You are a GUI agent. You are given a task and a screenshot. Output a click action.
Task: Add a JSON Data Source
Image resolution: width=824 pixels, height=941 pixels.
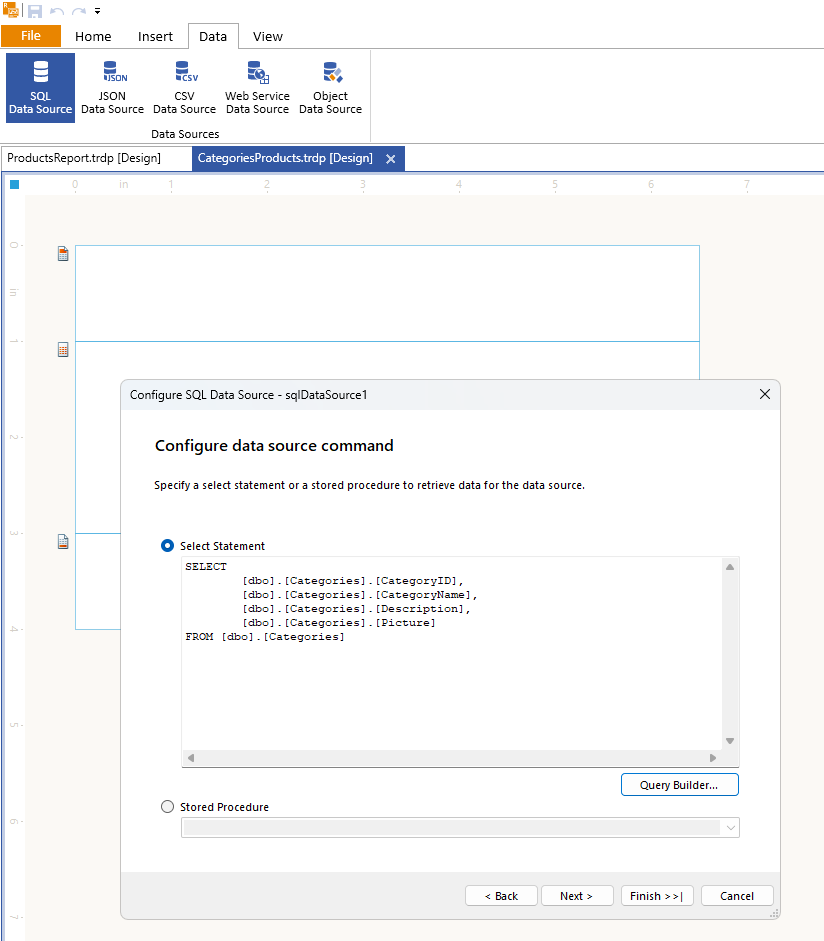click(x=112, y=88)
